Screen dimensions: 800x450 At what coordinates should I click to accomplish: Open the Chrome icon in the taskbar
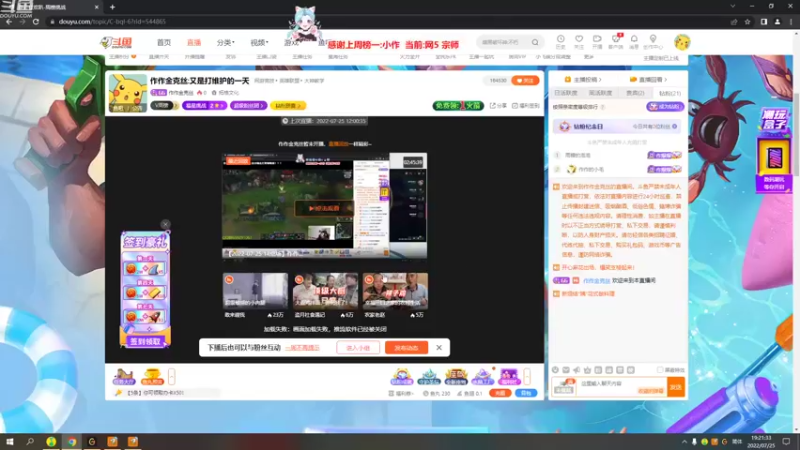tap(72, 442)
